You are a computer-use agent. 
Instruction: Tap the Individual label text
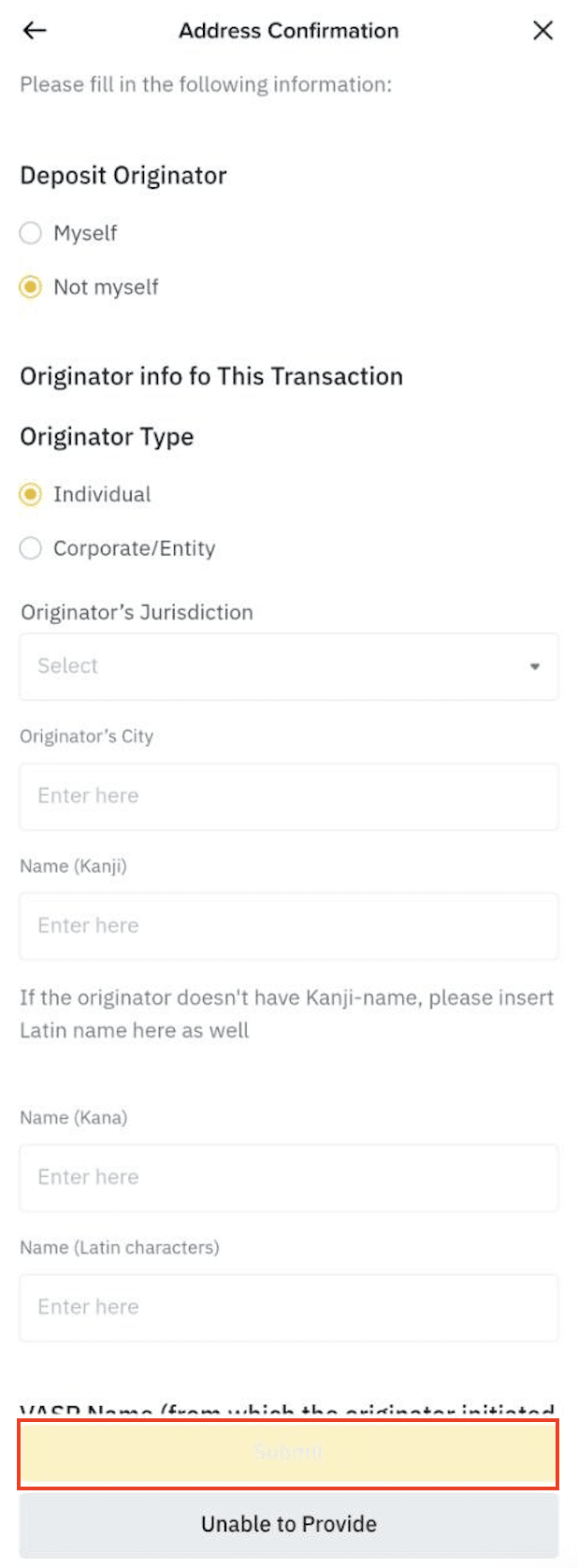click(102, 494)
